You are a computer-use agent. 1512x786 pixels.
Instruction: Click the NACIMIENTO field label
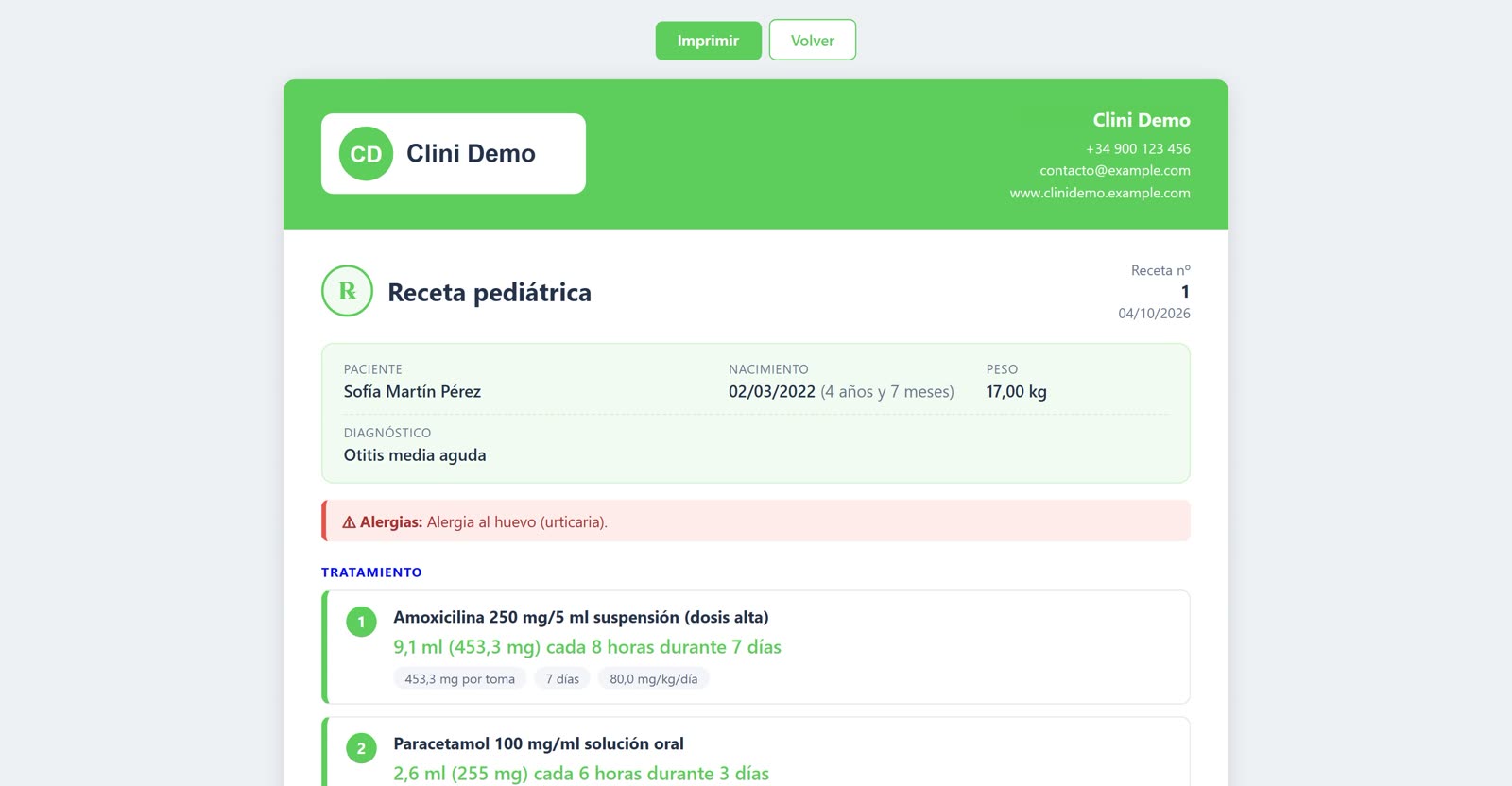coord(768,369)
